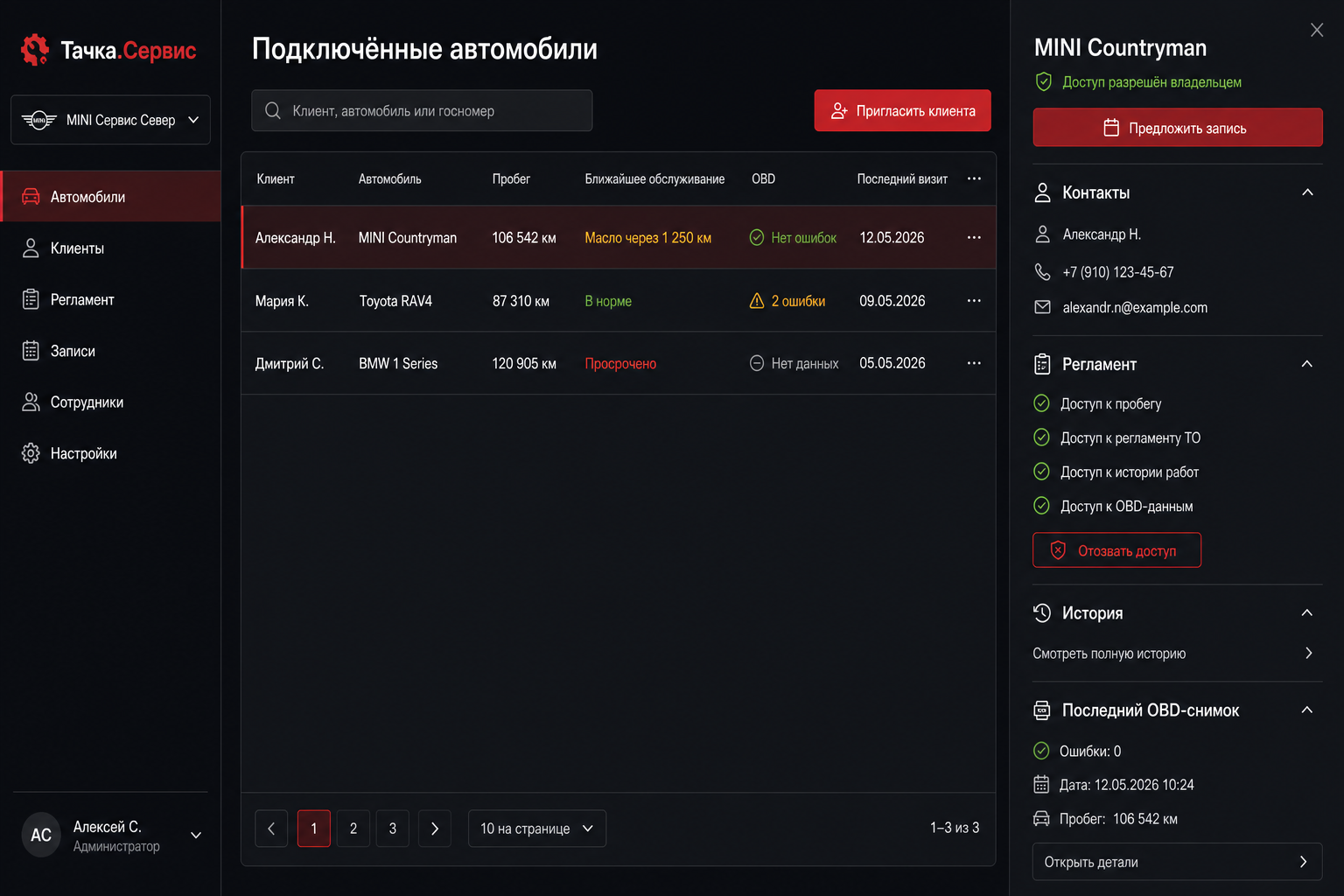
Task: Click the Тачка.Сервис gear logo
Action: click(35, 50)
